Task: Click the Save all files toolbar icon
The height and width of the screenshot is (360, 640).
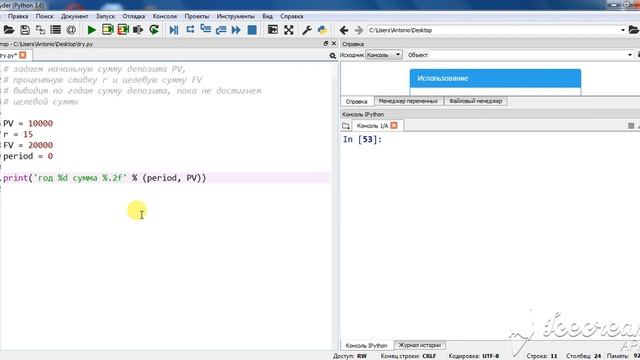Action: (x=40, y=30)
